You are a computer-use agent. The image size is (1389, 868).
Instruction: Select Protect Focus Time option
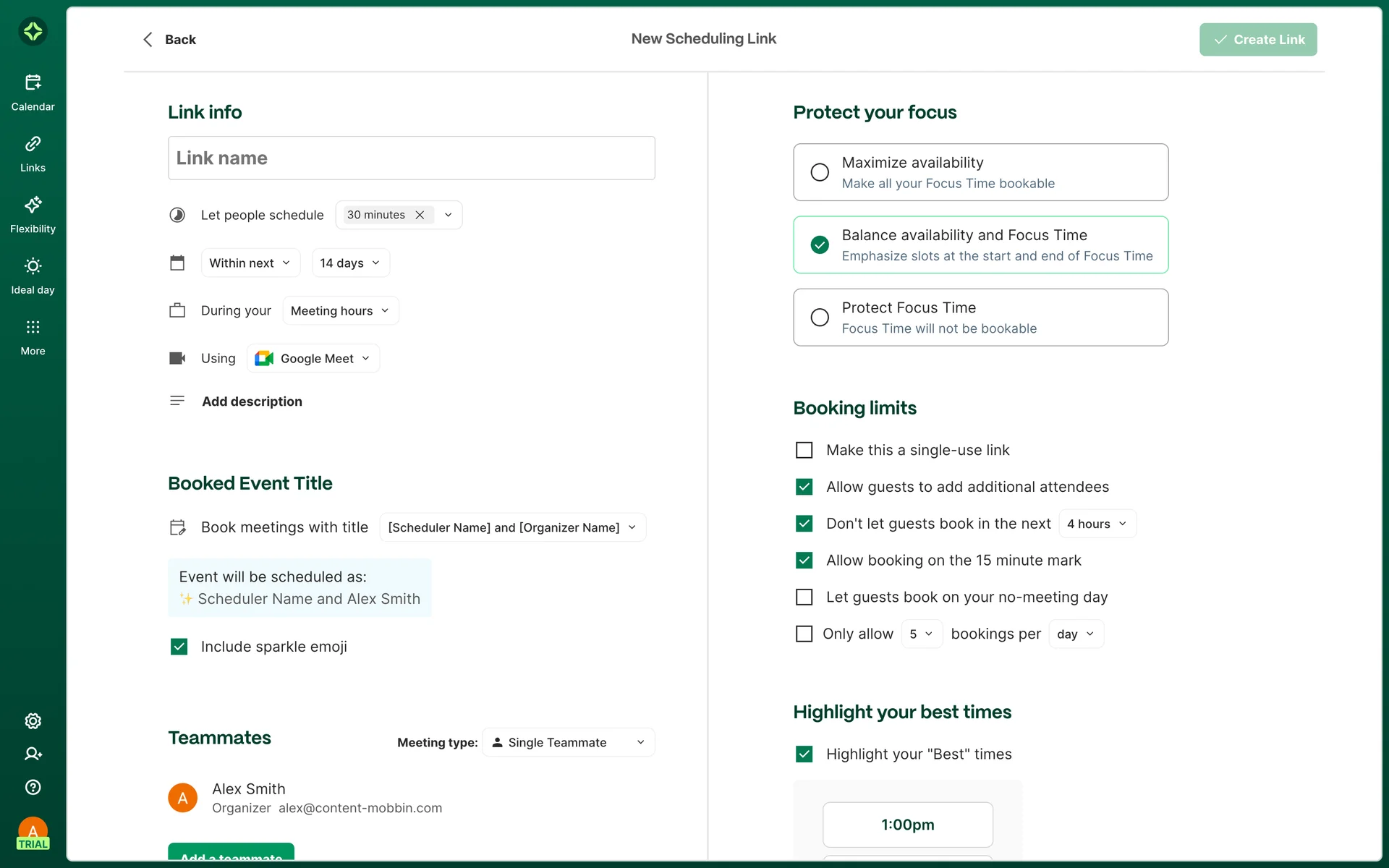coord(820,318)
